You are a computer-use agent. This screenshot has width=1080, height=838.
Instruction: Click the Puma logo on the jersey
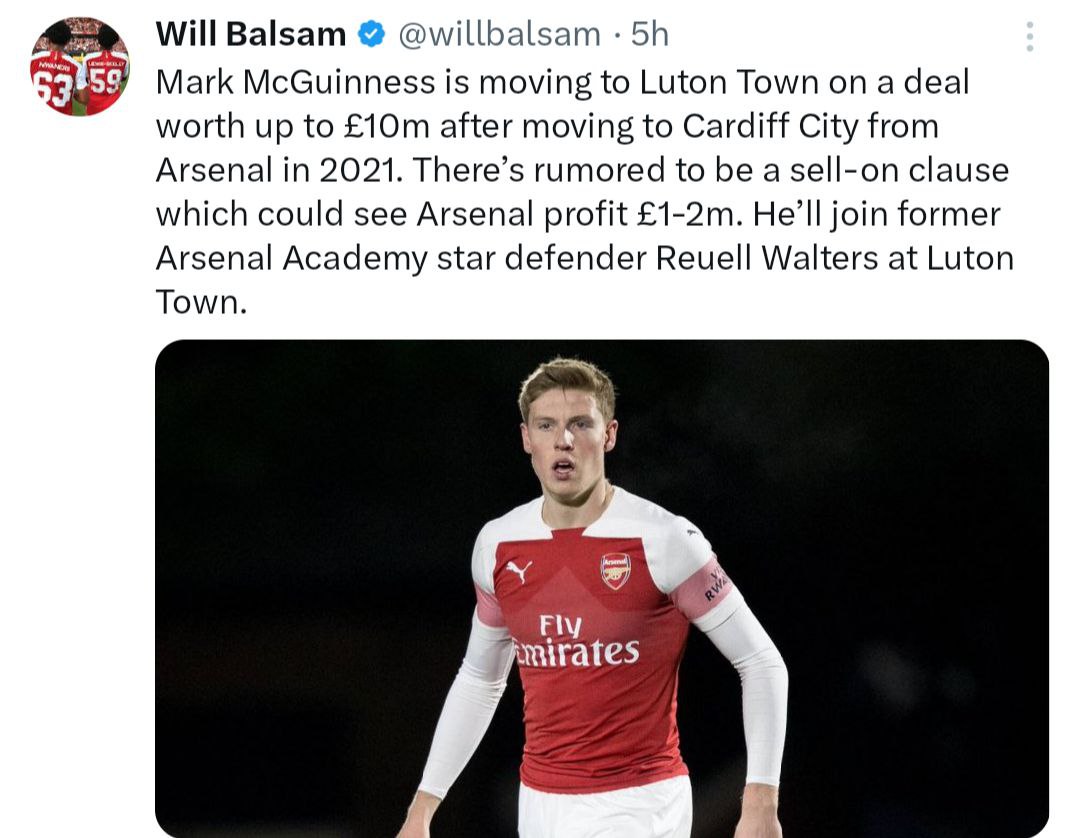[x=518, y=571]
